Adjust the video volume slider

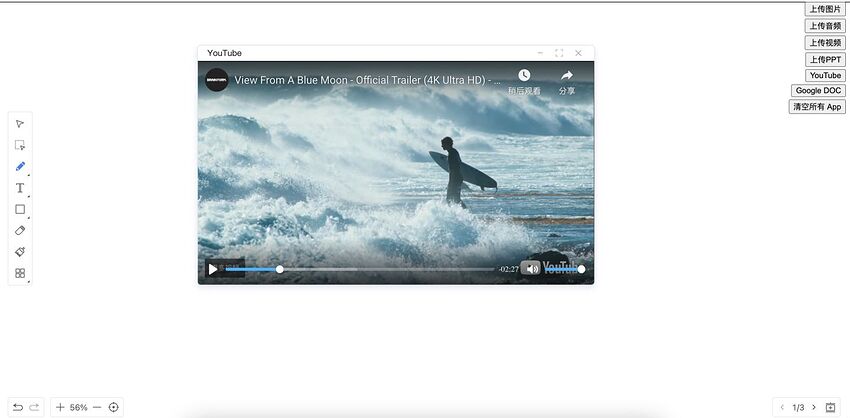564,269
